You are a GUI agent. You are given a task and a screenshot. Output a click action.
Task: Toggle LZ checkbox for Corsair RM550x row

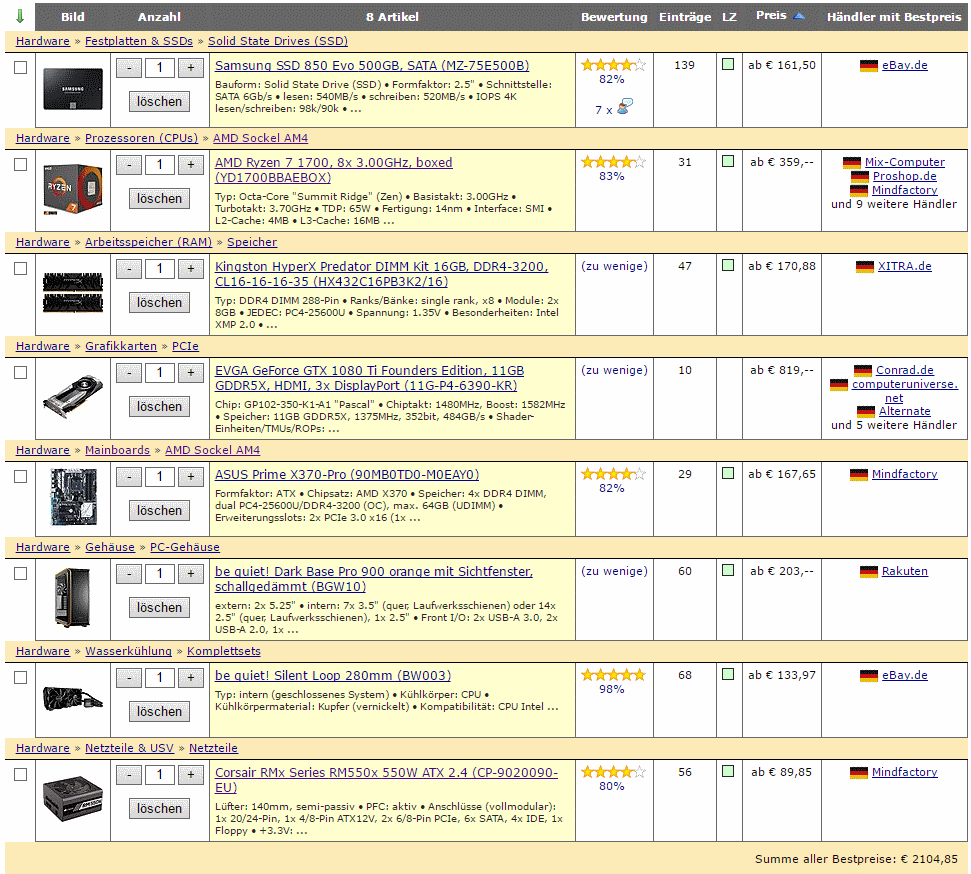tap(728, 771)
